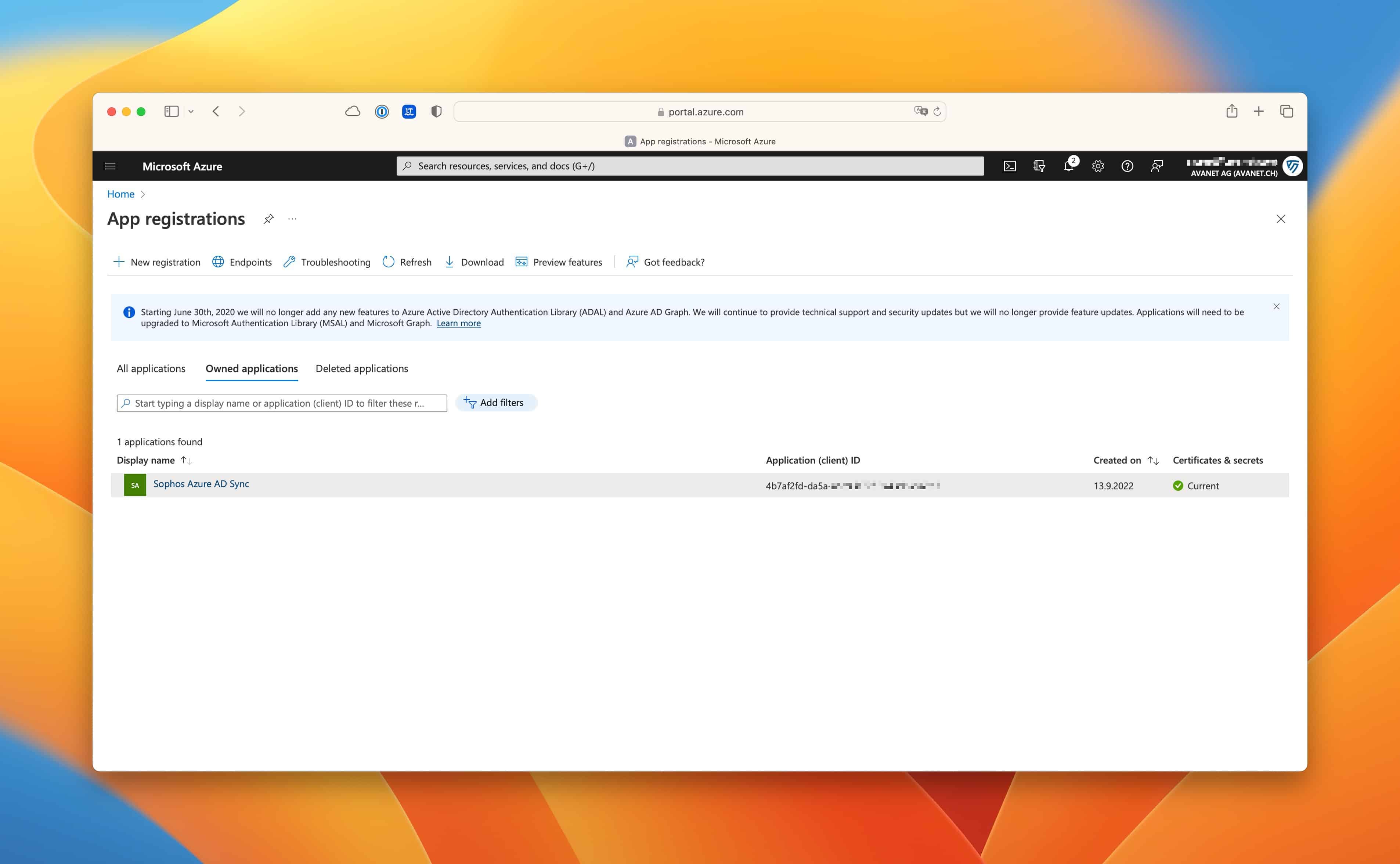Dismiss the ADAL info banner
This screenshot has height=864, width=1400.
1277,306
